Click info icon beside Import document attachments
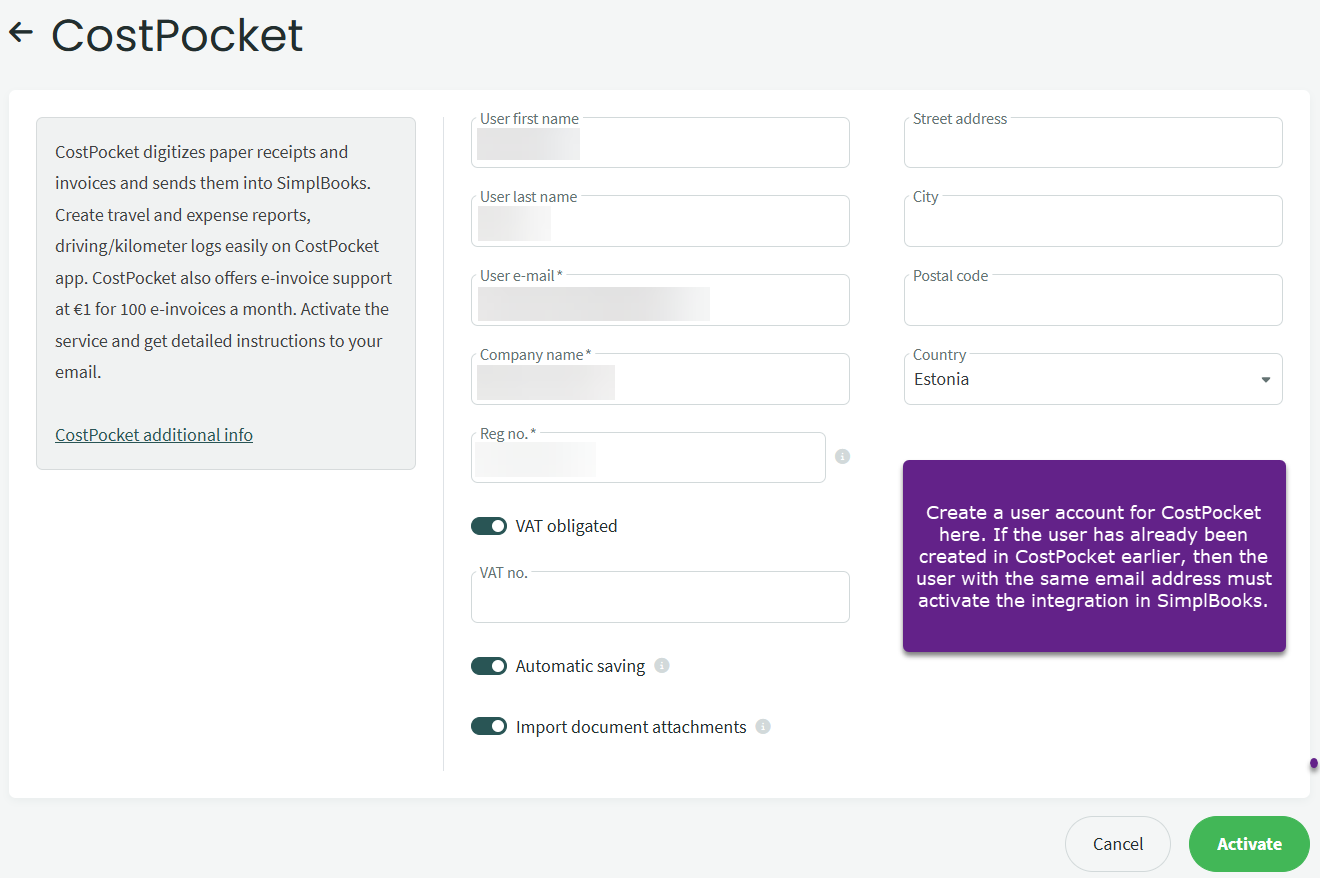The width and height of the screenshot is (1320, 878). (x=763, y=727)
